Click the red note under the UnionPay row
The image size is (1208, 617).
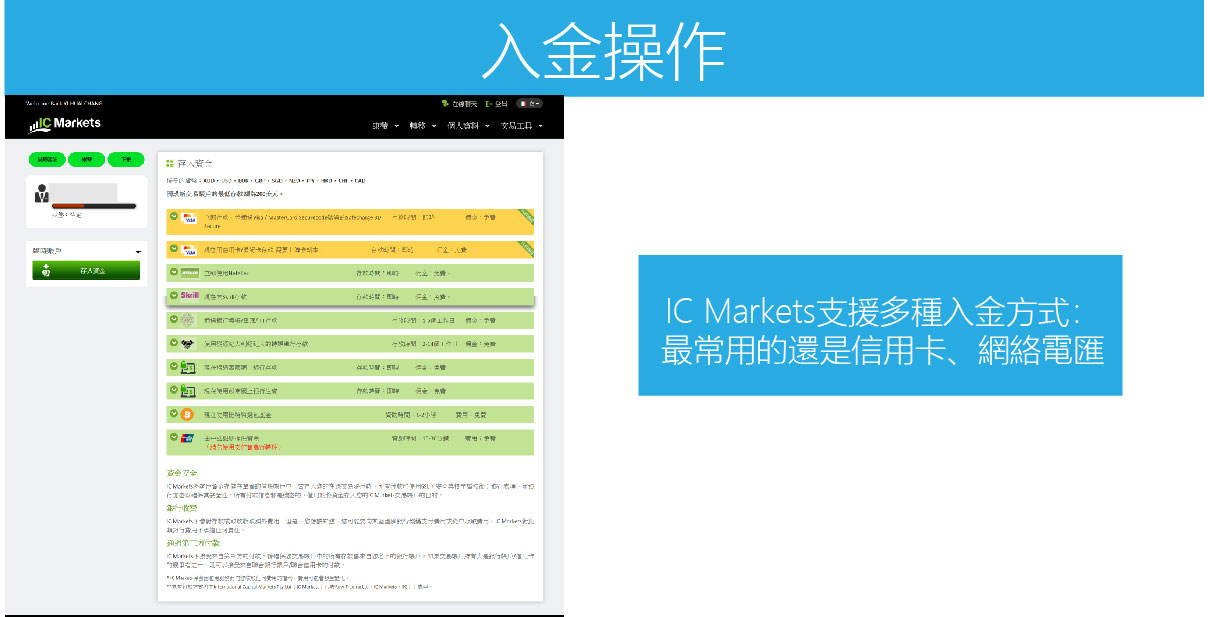pos(242,447)
